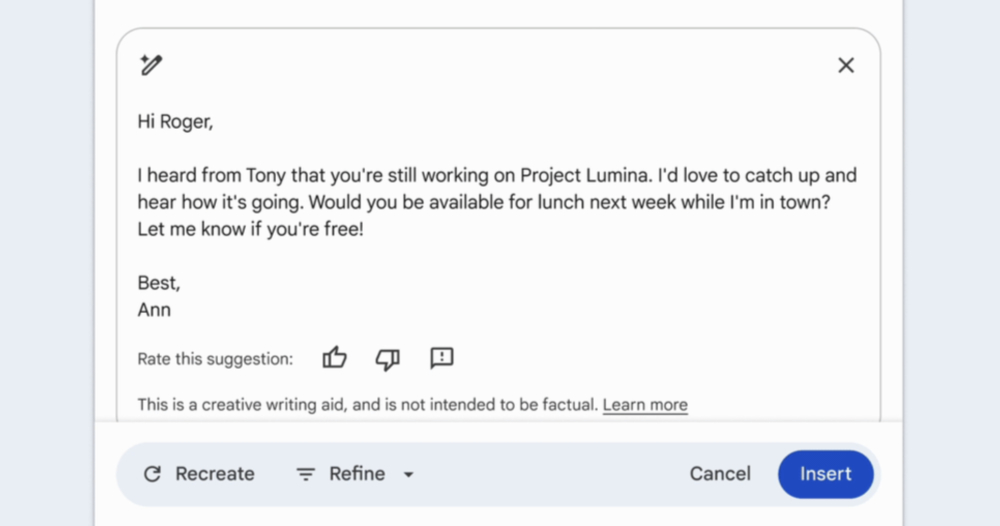This screenshot has width=1000, height=526.
Task: Insert the suggested email draft
Action: pyautogui.click(x=825, y=474)
